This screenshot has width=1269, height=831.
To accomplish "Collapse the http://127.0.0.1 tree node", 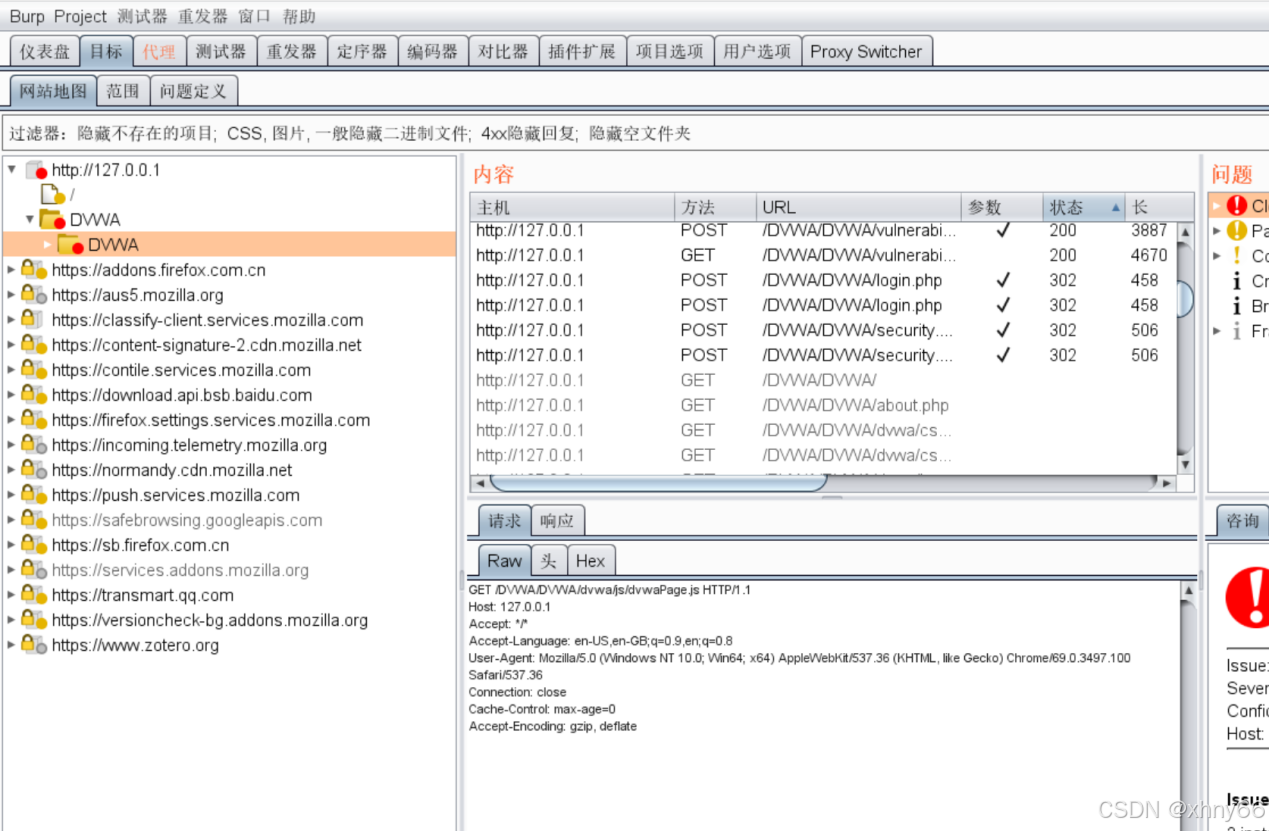I will (12, 170).
